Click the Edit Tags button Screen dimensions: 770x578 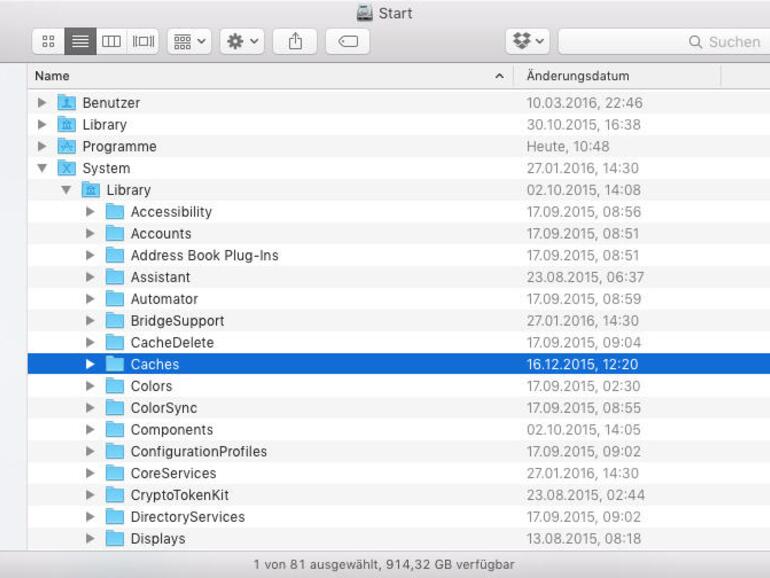(x=347, y=41)
